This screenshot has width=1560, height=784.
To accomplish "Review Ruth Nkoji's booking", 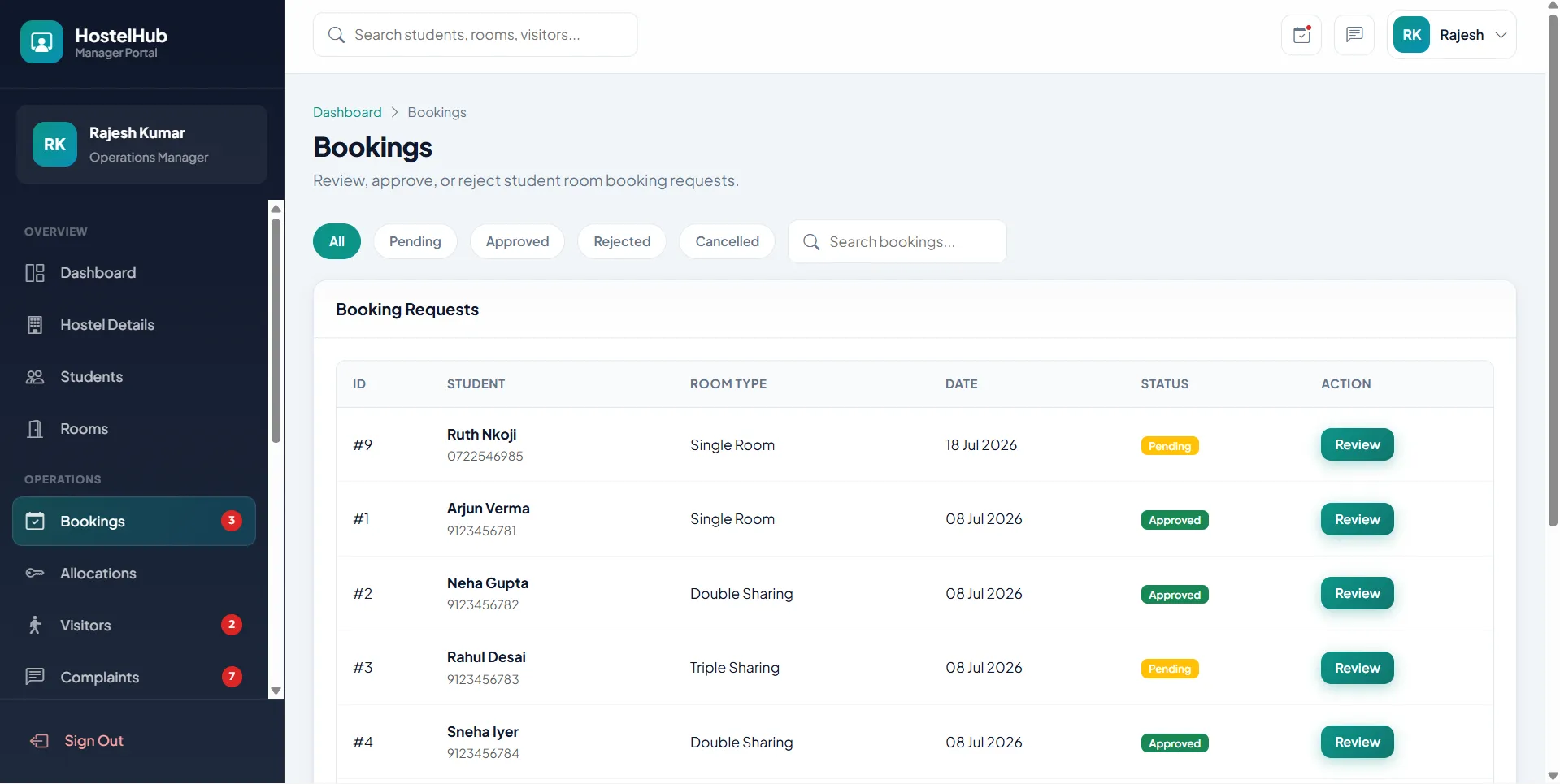I will tap(1357, 444).
